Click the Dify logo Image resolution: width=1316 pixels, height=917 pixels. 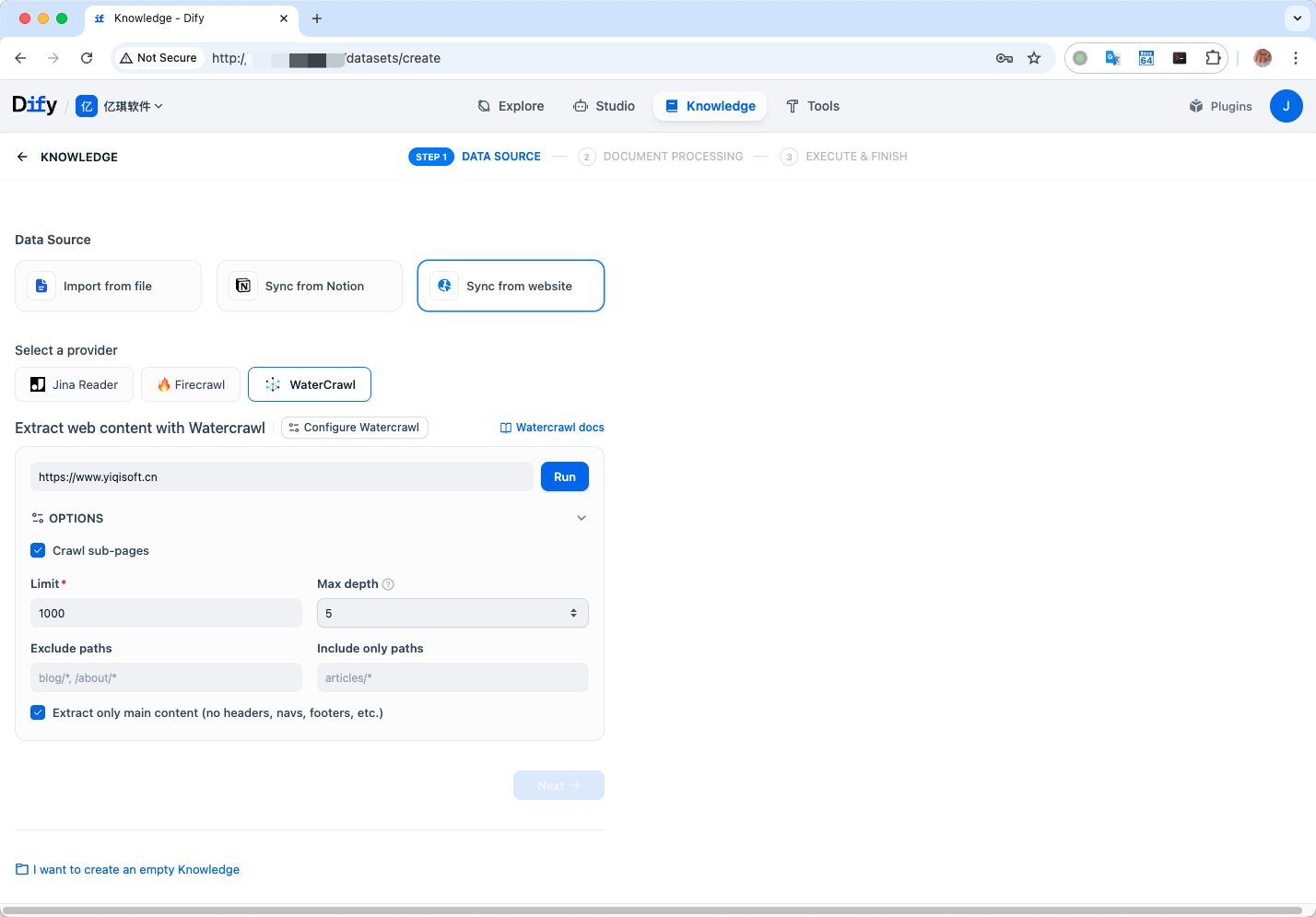coord(35,106)
